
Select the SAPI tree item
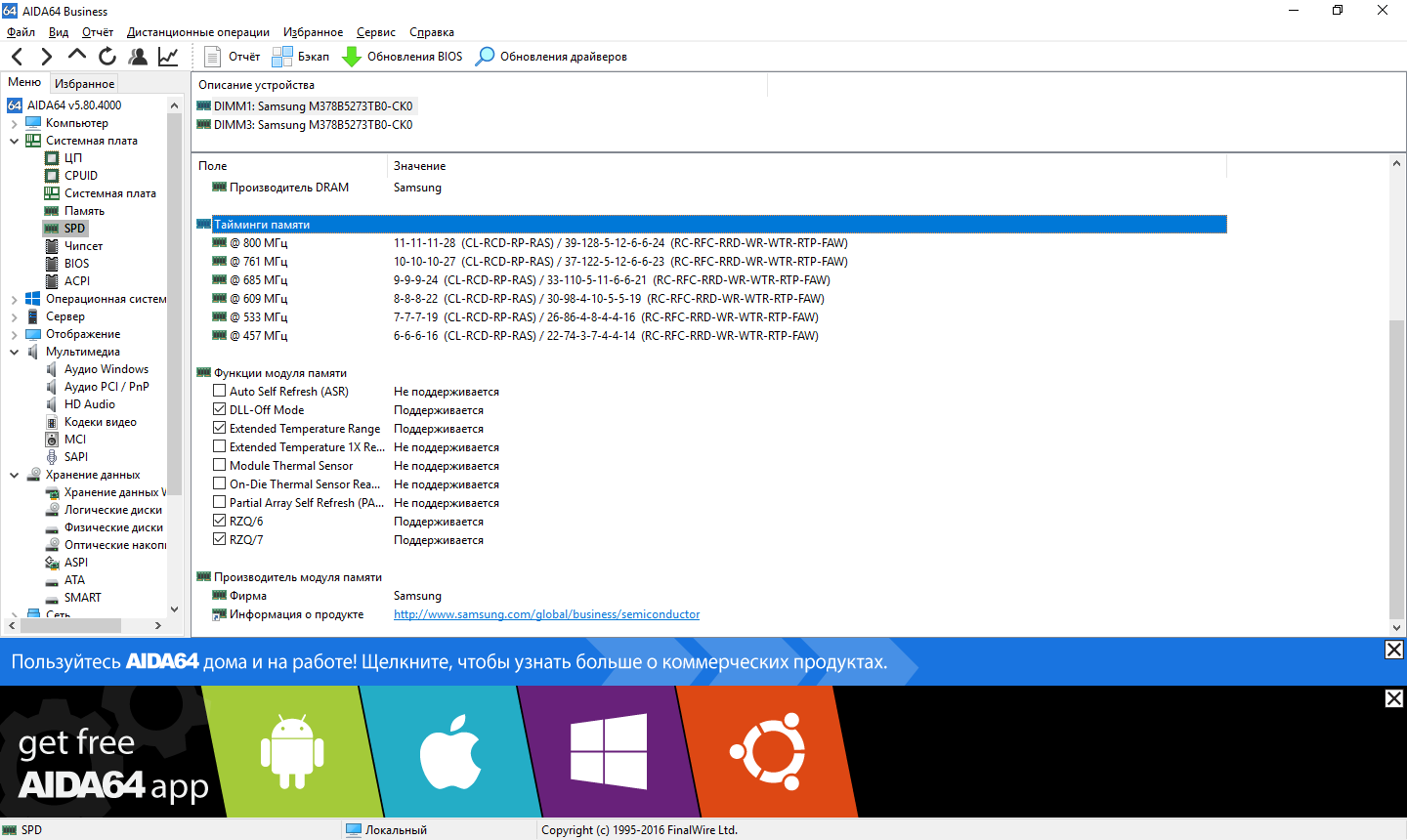(76, 457)
